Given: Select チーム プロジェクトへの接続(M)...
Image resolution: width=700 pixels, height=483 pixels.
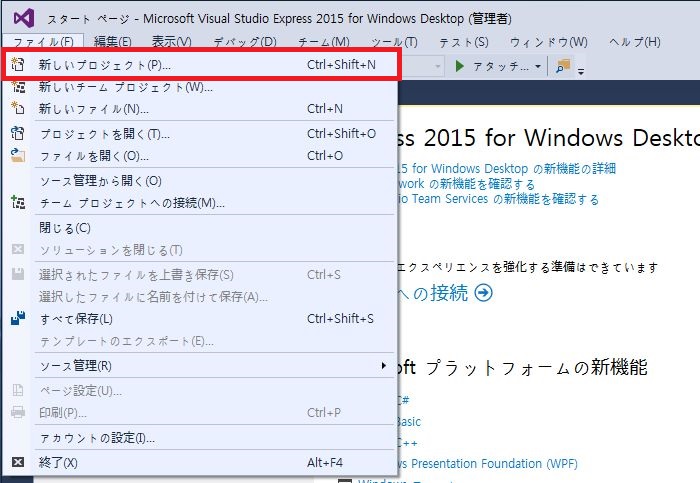Looking at the screenshot, I should point(200,203).
